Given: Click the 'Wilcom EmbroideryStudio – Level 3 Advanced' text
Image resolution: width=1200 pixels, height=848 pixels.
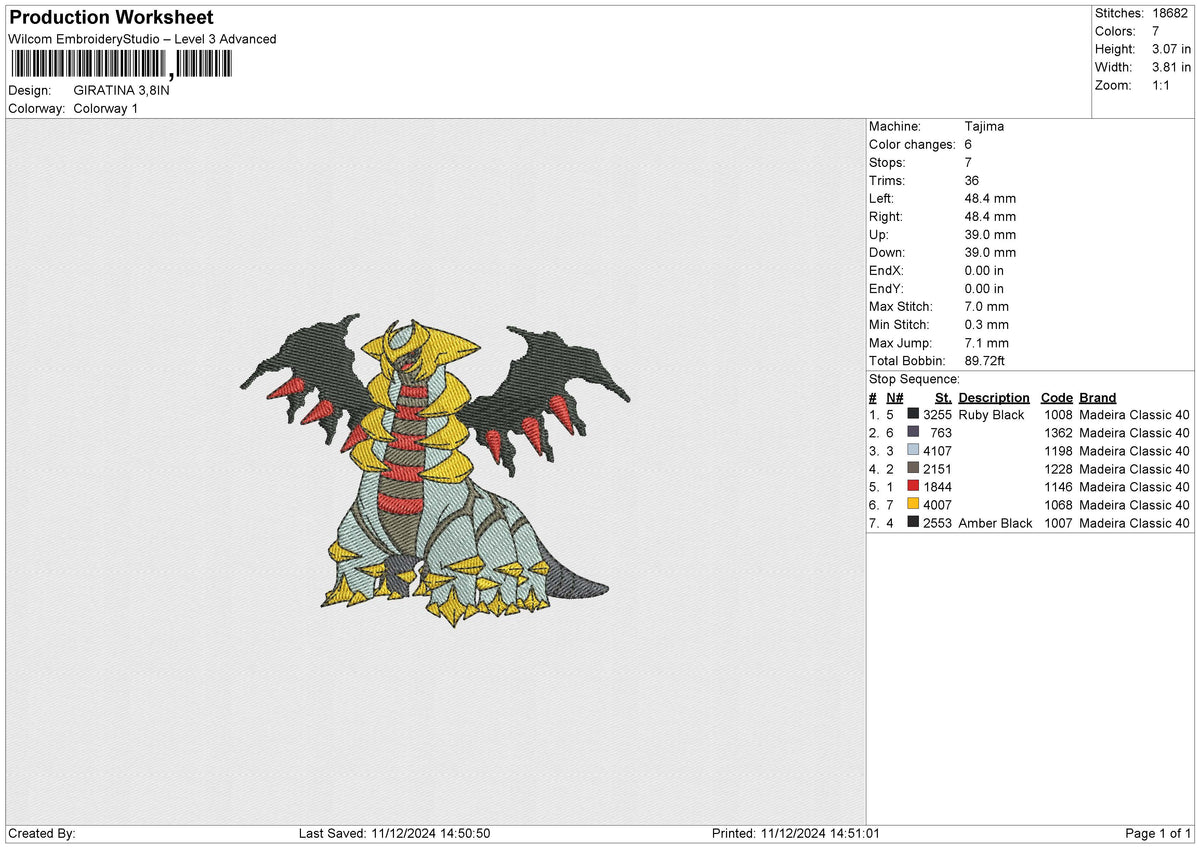Looking at the screenshot, I should coord(142,39).
